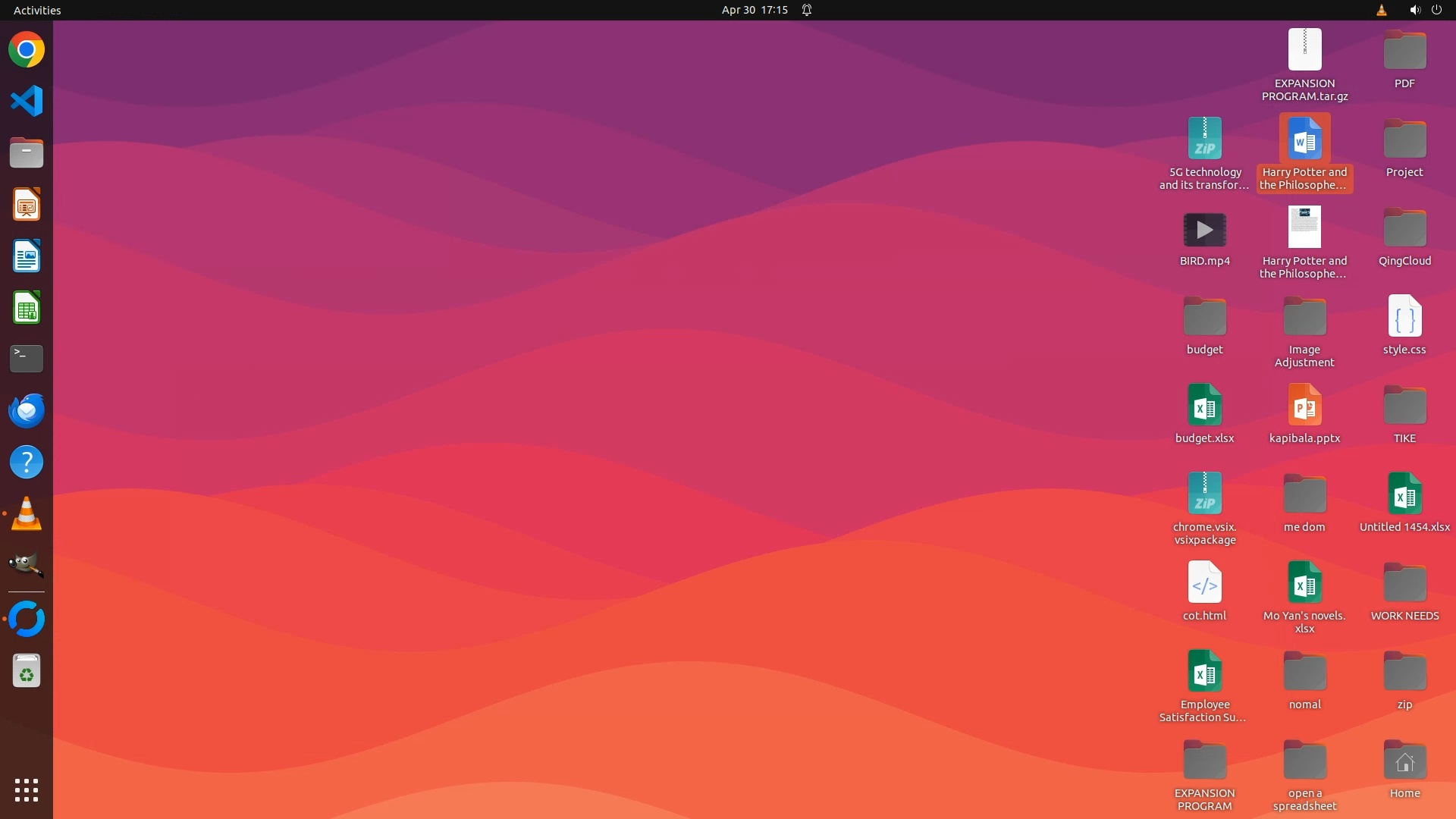
Task: Select the kapibala.pptx presentation file
Action: (x=1304, y=407)
